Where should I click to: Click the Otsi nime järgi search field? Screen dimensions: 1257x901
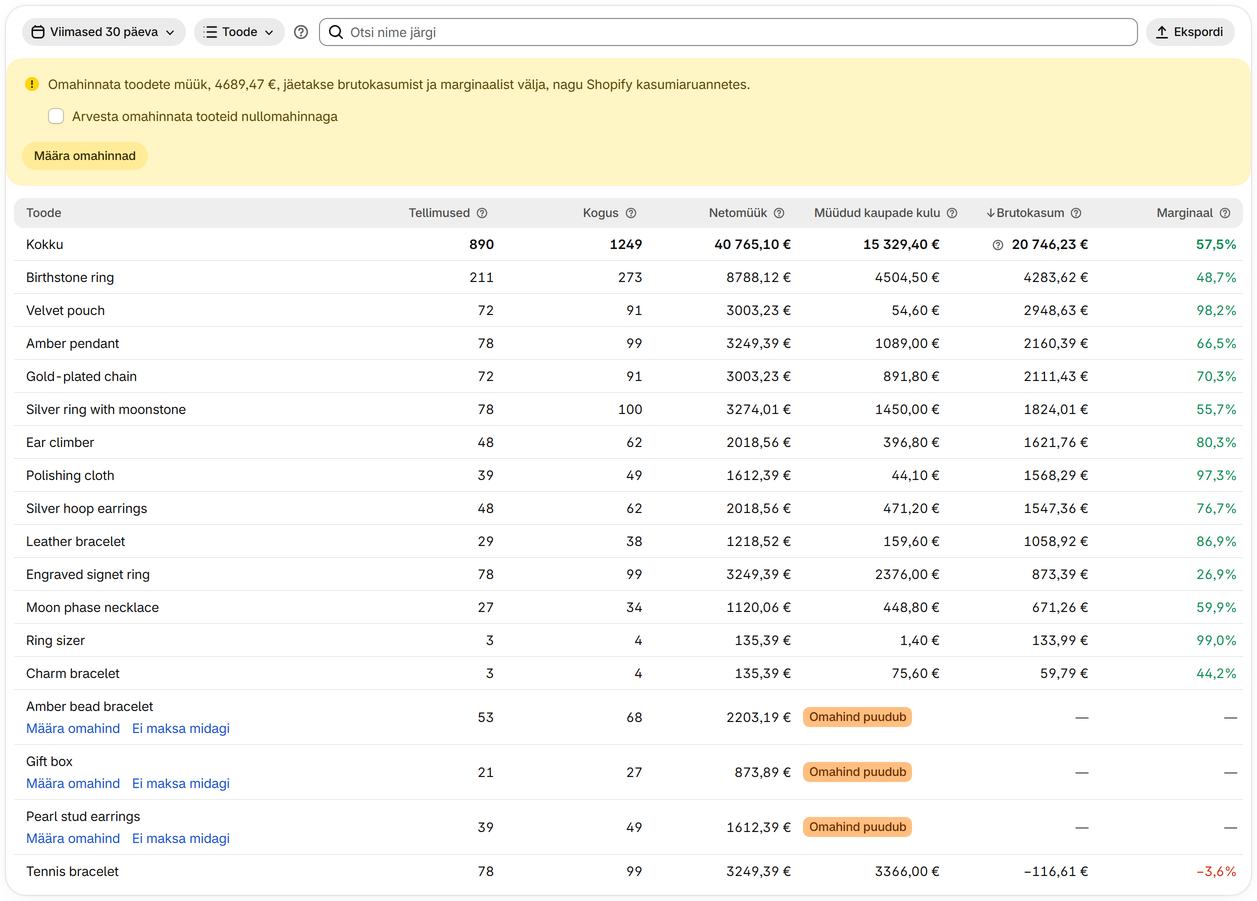pos(728,32)
